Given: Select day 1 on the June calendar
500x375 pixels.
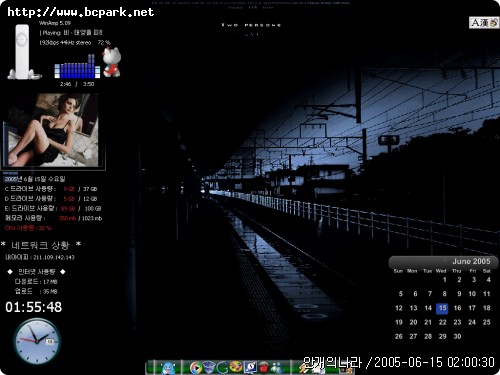Looking at the screenshot, I should [x=445, y=280].
